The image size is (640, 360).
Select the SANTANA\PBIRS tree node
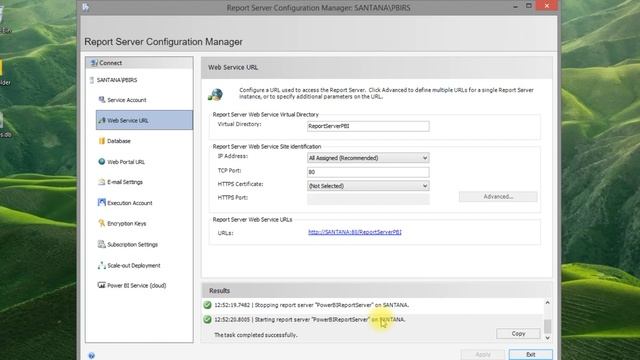tap(117, 80)
